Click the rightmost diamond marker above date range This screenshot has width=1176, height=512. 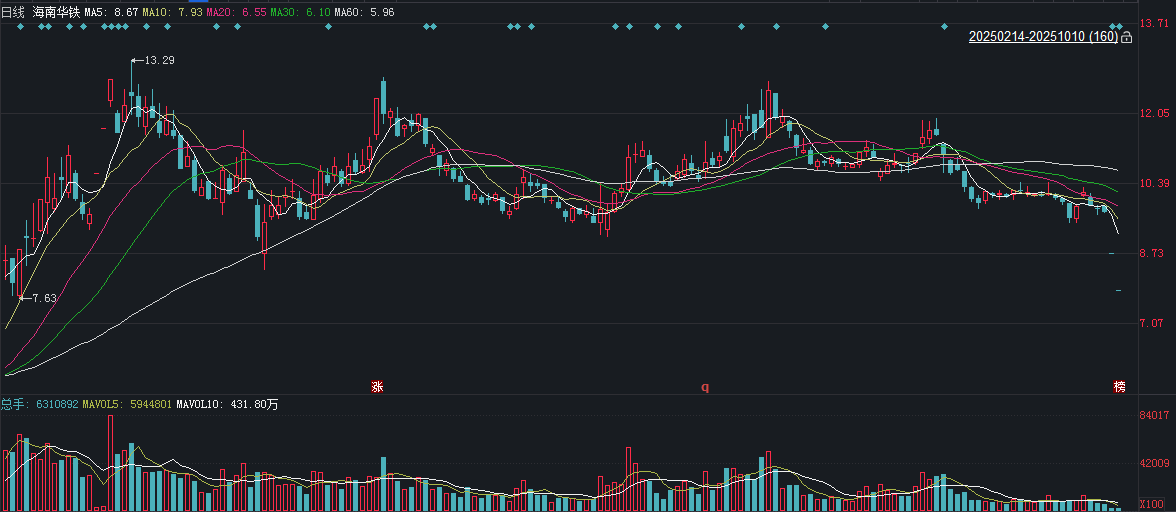coord(1121,27)
